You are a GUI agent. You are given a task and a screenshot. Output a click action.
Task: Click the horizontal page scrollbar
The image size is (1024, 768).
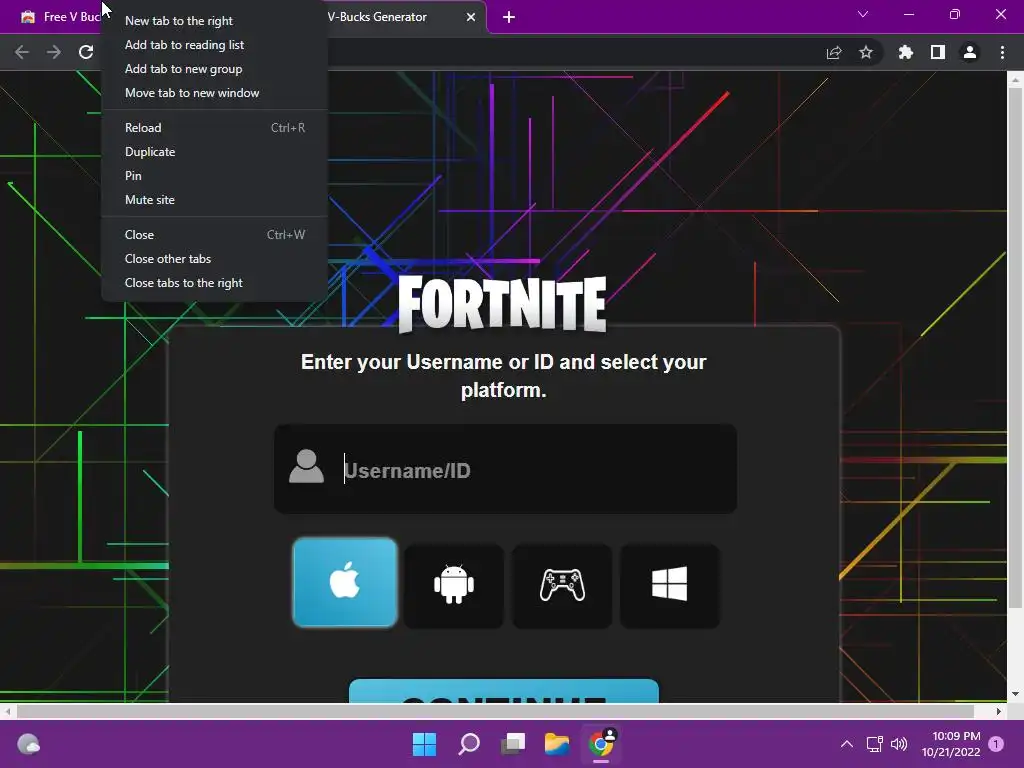[x=496, y=711]
